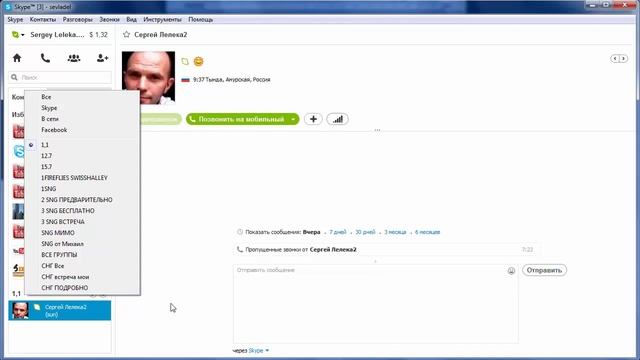Click the large profile photo of Сергей Лелека2
The height and width of the screenshot is (360, 640).
pos(148,78)
